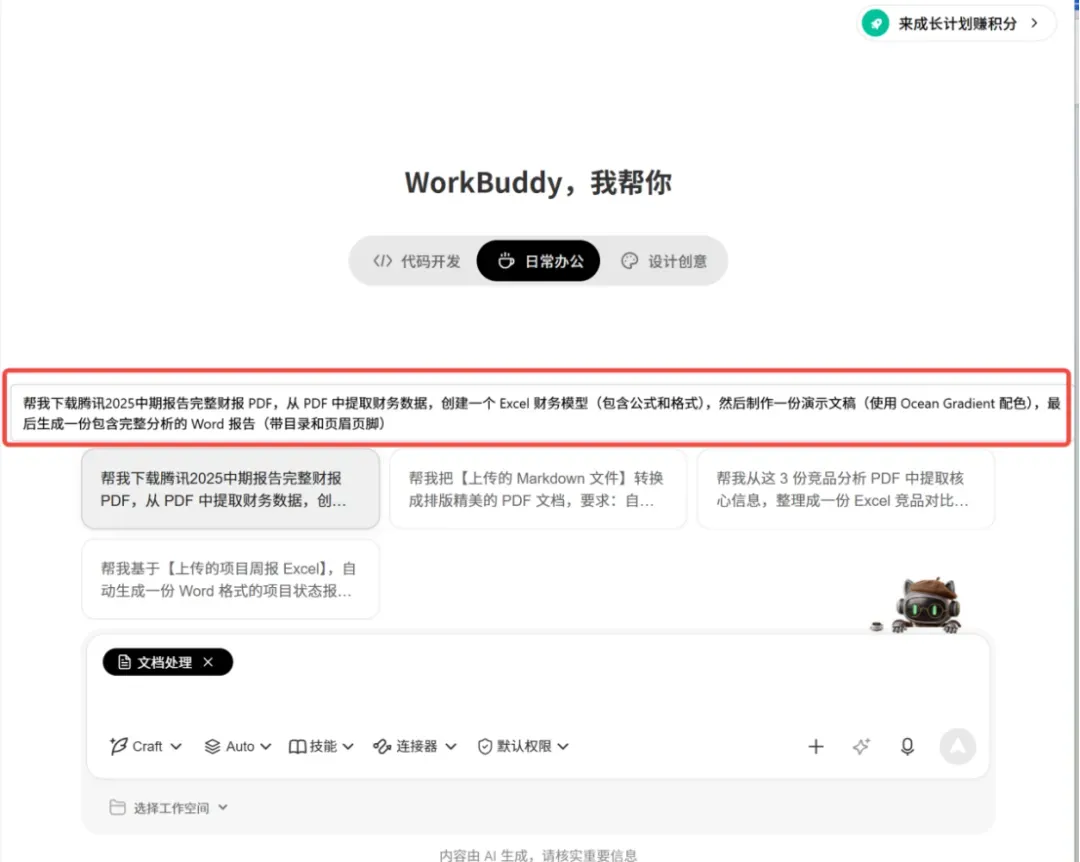Click the plus attachment icon

click(816, 746)
